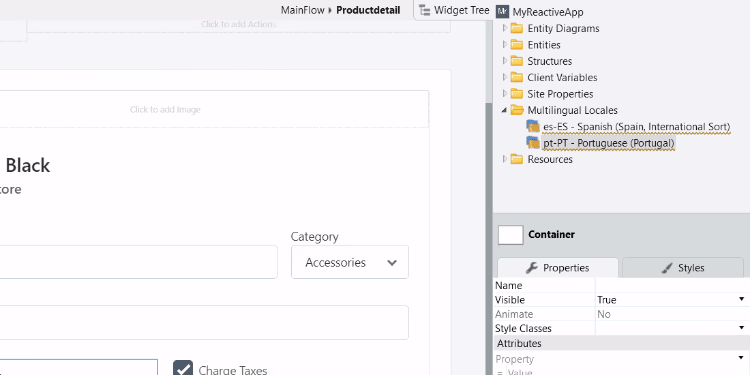This screenshot has height=375, width=750.
Task: Click the input field left of Category
Action: coord(139,262)
